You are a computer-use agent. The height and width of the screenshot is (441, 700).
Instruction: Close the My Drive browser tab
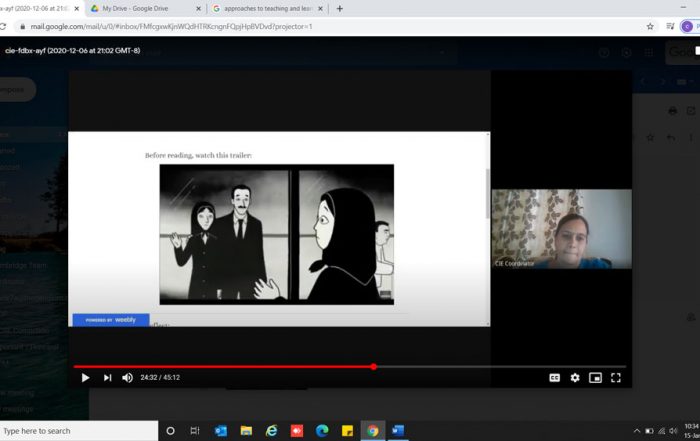pyautogui.click(x=199, y=8)
